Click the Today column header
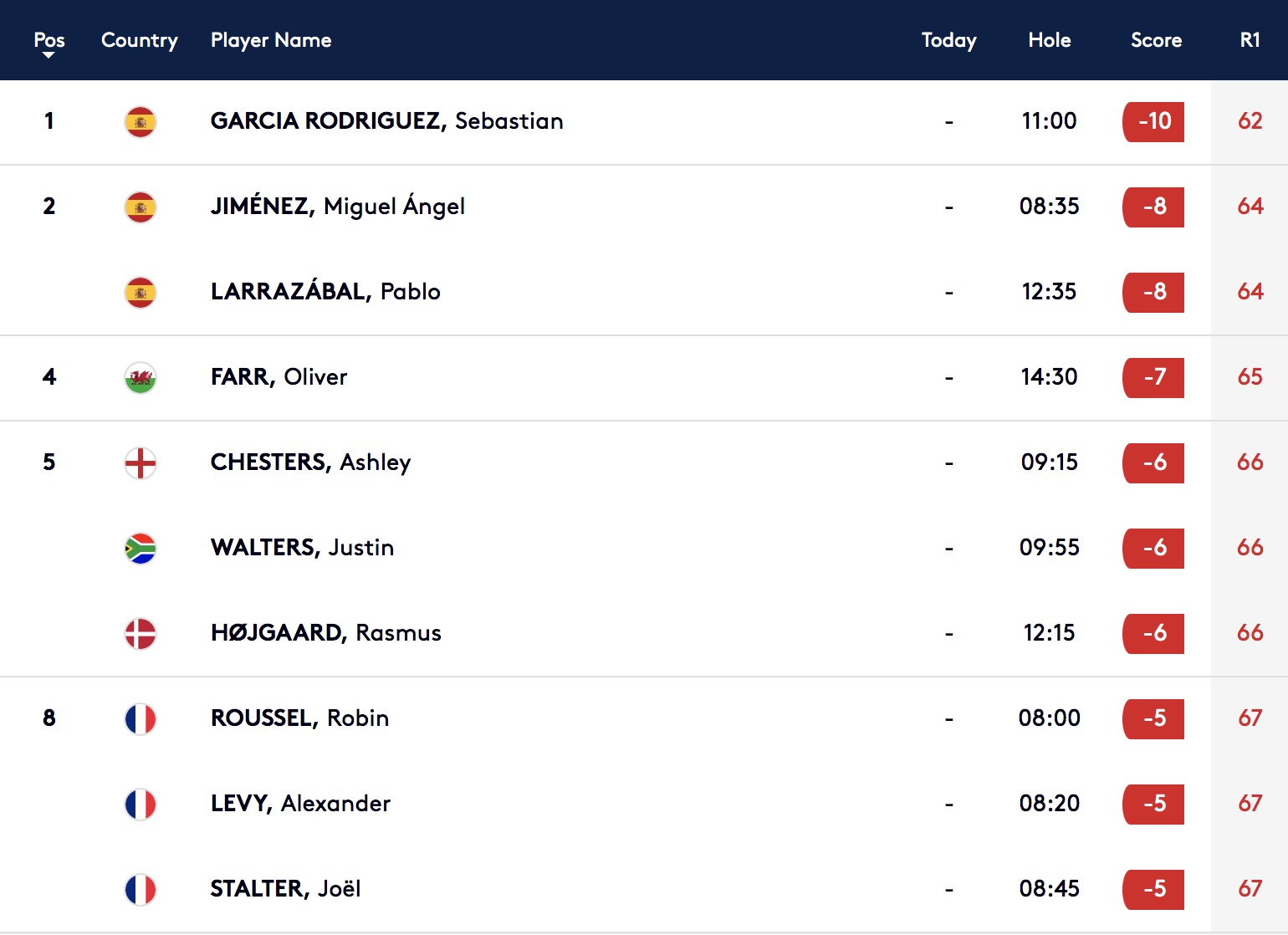The height and width of the screenshot is (935, 1288). 948,40
